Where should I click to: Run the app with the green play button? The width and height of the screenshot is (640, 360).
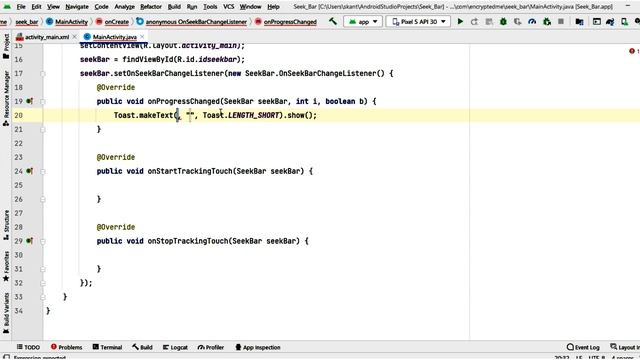460,22
